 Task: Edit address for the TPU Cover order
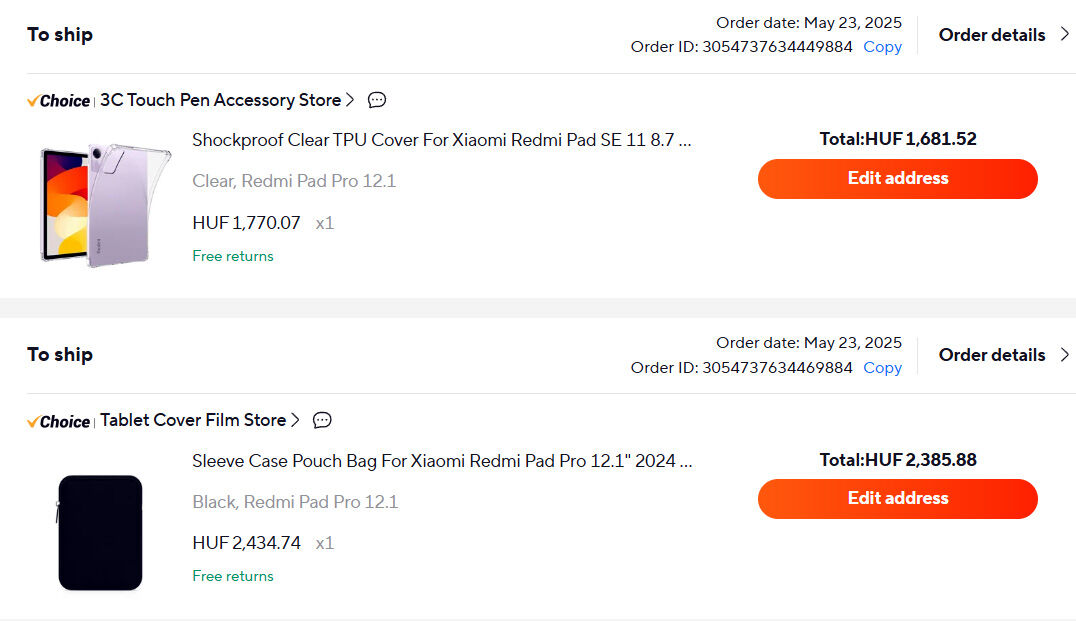click(x=898, y=179)
